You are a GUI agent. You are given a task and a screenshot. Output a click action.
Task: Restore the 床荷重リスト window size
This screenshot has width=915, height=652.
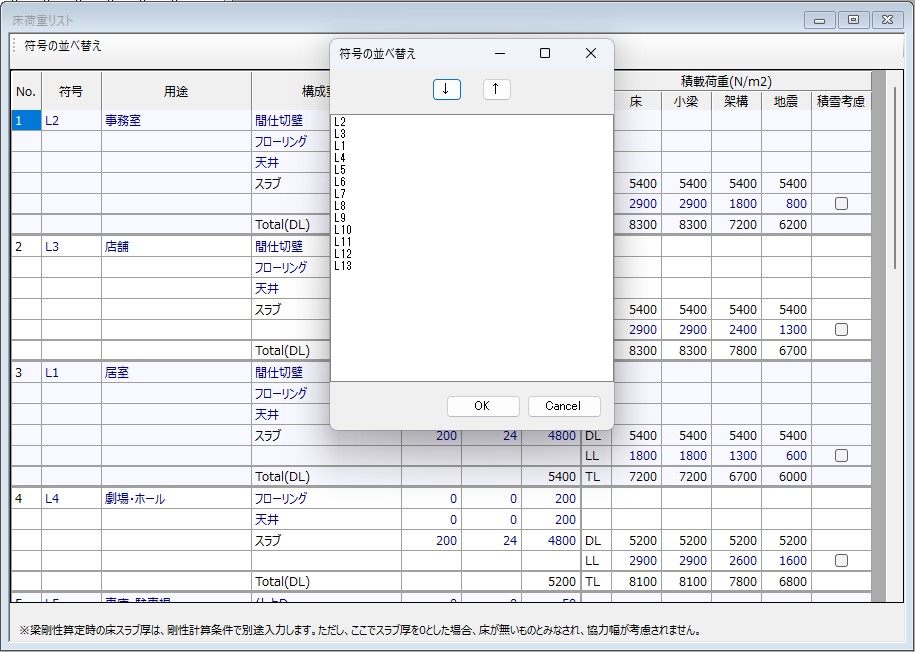(853, 20)
